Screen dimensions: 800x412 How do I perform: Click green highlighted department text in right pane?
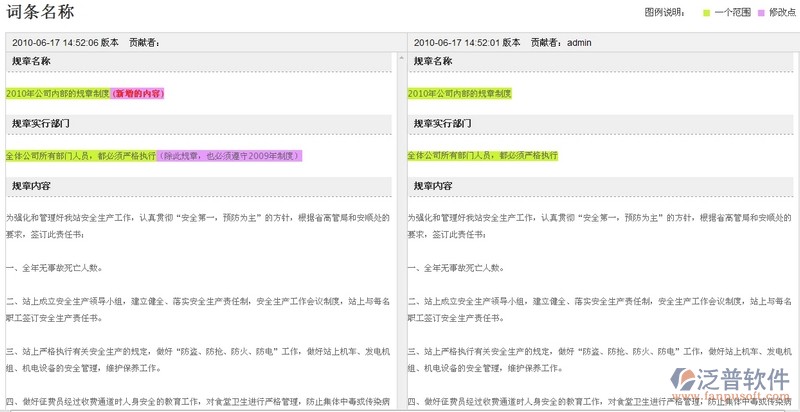tap(482, 156)
